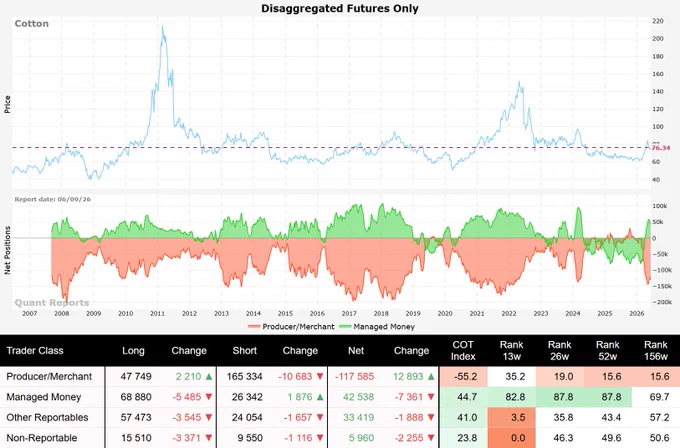Click the red down arrow beside -1 888

click(x=431, y=418)
